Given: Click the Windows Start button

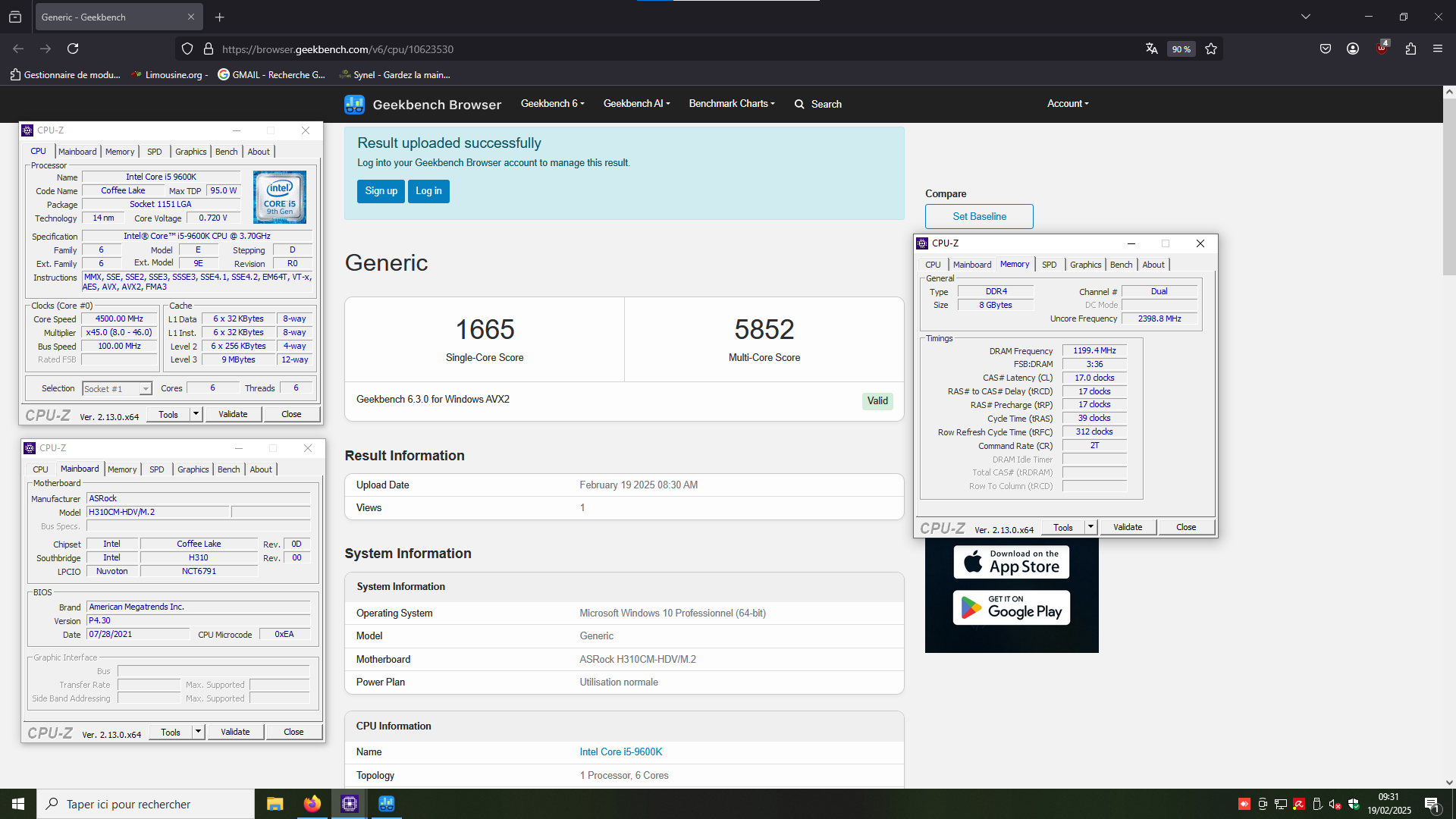Looking at the screenshot, I should pyautogui.click(x=18, y=804).
